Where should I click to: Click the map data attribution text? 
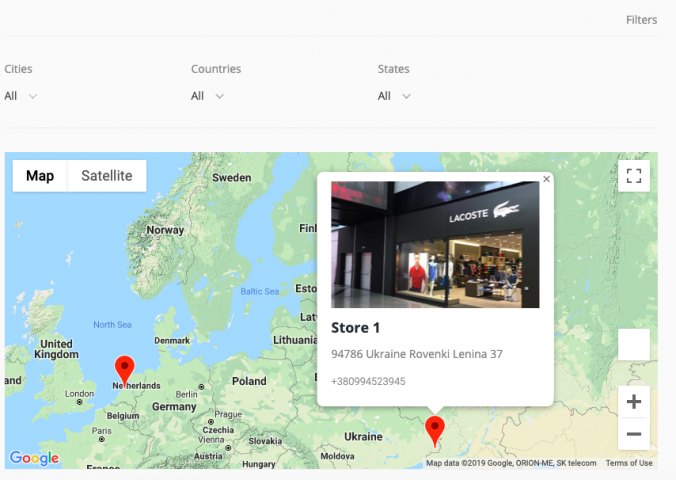tap(511, 463)
